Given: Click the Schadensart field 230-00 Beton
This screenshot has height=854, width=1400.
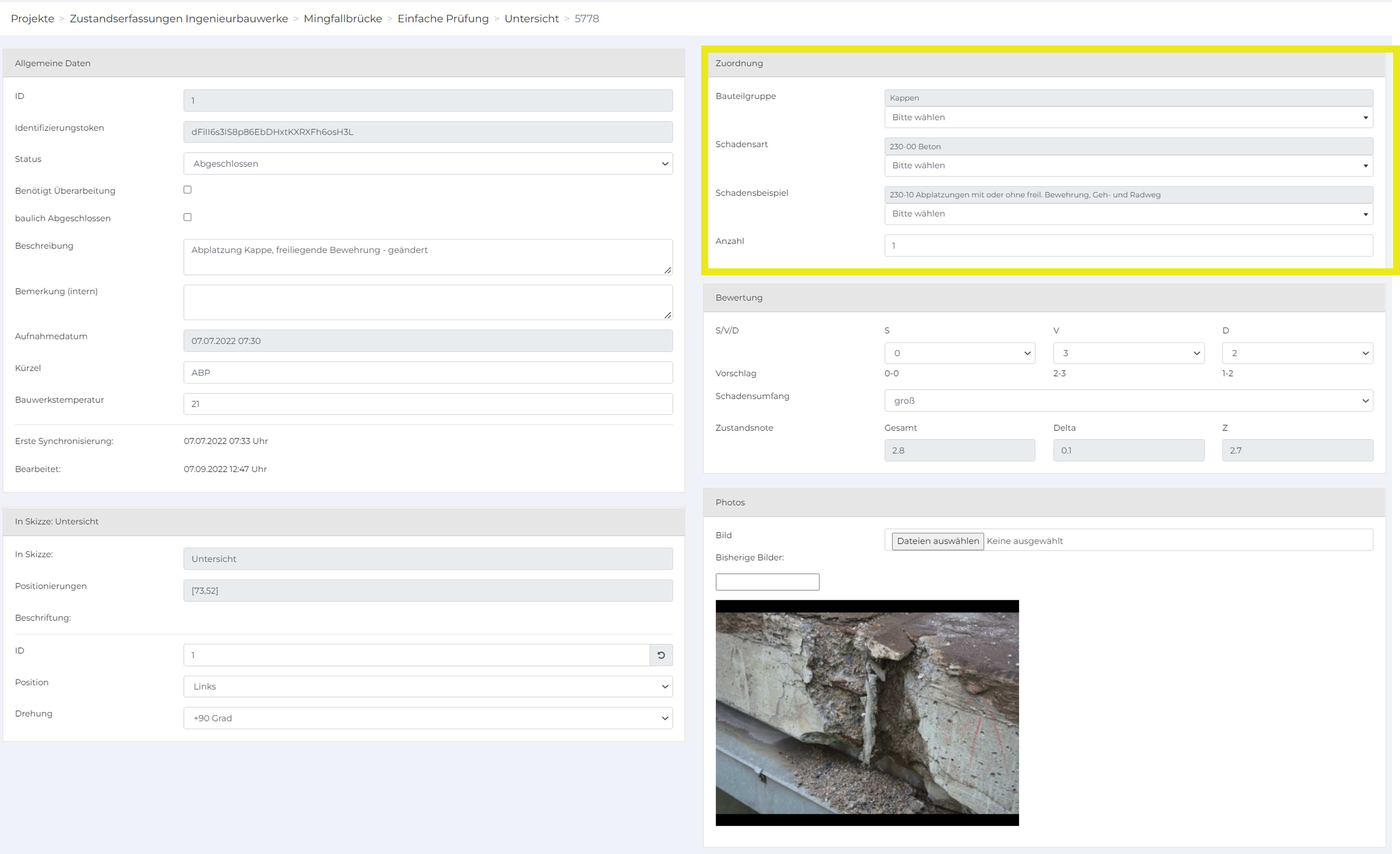Looking at the screenshot, I should pos(1128,147).
